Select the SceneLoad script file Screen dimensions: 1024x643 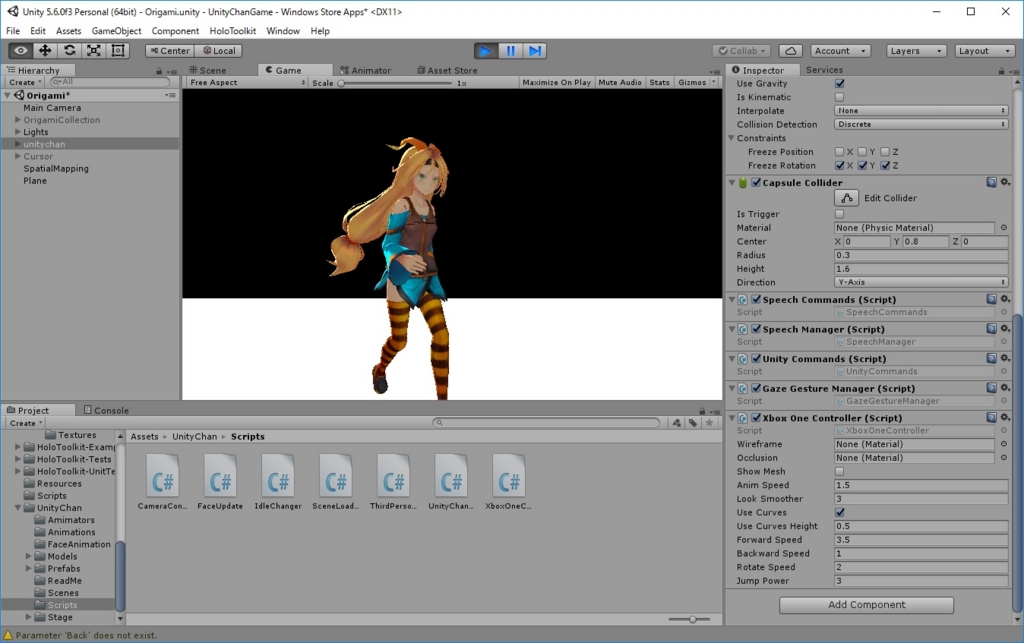[x=336, y=482]
